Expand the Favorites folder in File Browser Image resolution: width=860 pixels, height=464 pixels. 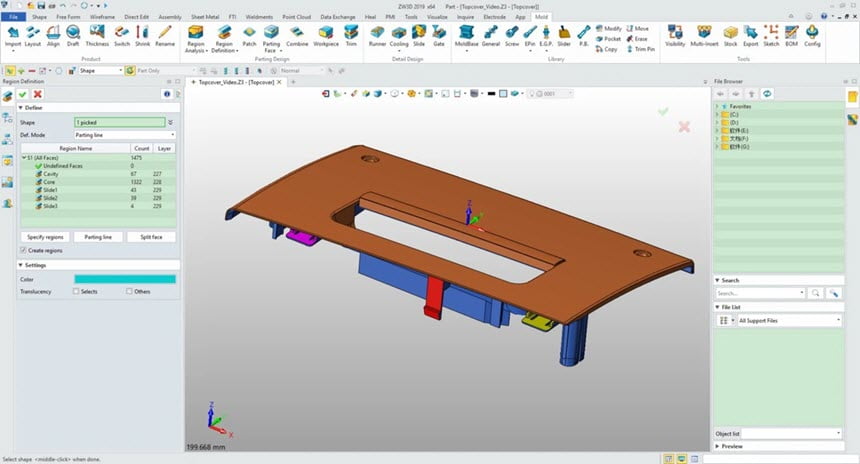click(x=717, y=106)
